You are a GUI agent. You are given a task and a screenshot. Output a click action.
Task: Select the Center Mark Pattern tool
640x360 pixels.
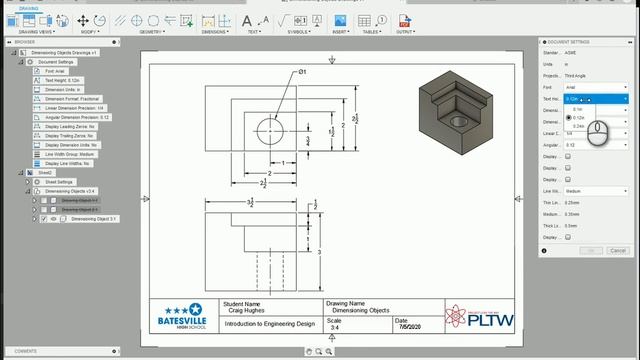[153, 20]
